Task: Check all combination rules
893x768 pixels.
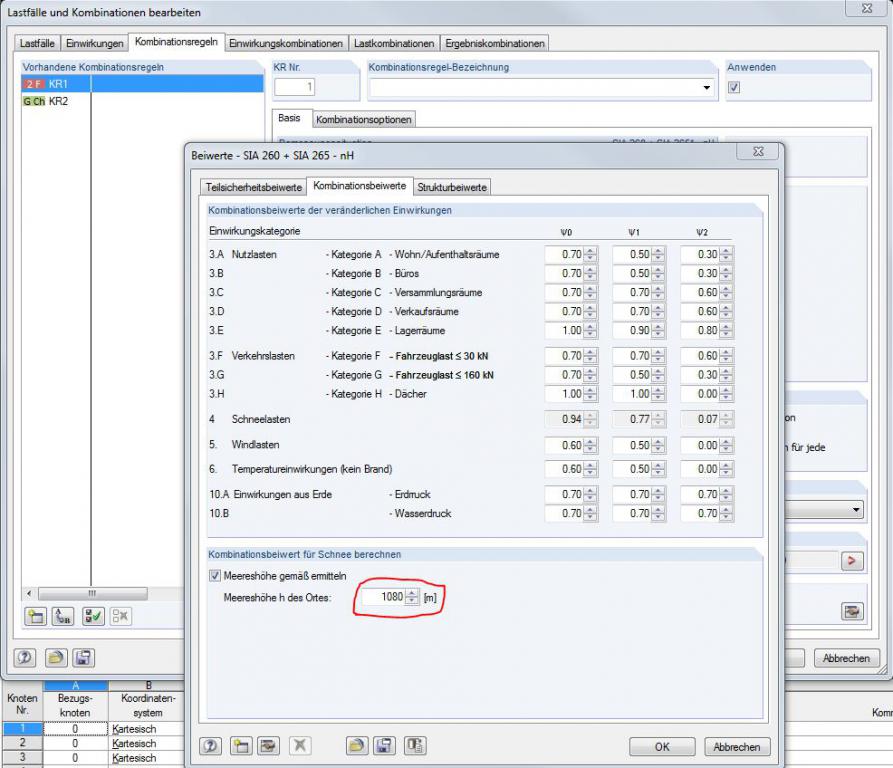Action: [x=93, y=616]
